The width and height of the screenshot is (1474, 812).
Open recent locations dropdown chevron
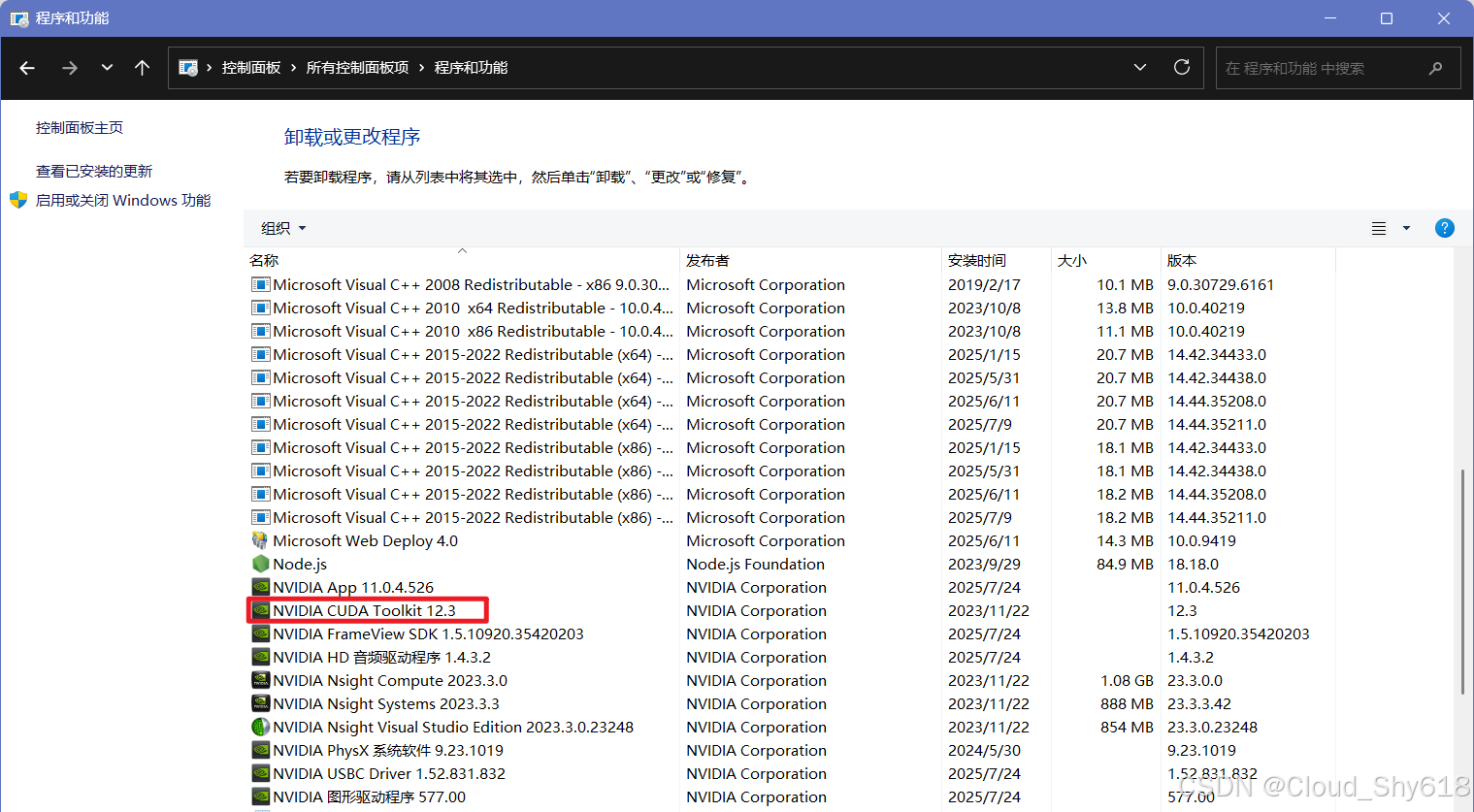[107, 68]
